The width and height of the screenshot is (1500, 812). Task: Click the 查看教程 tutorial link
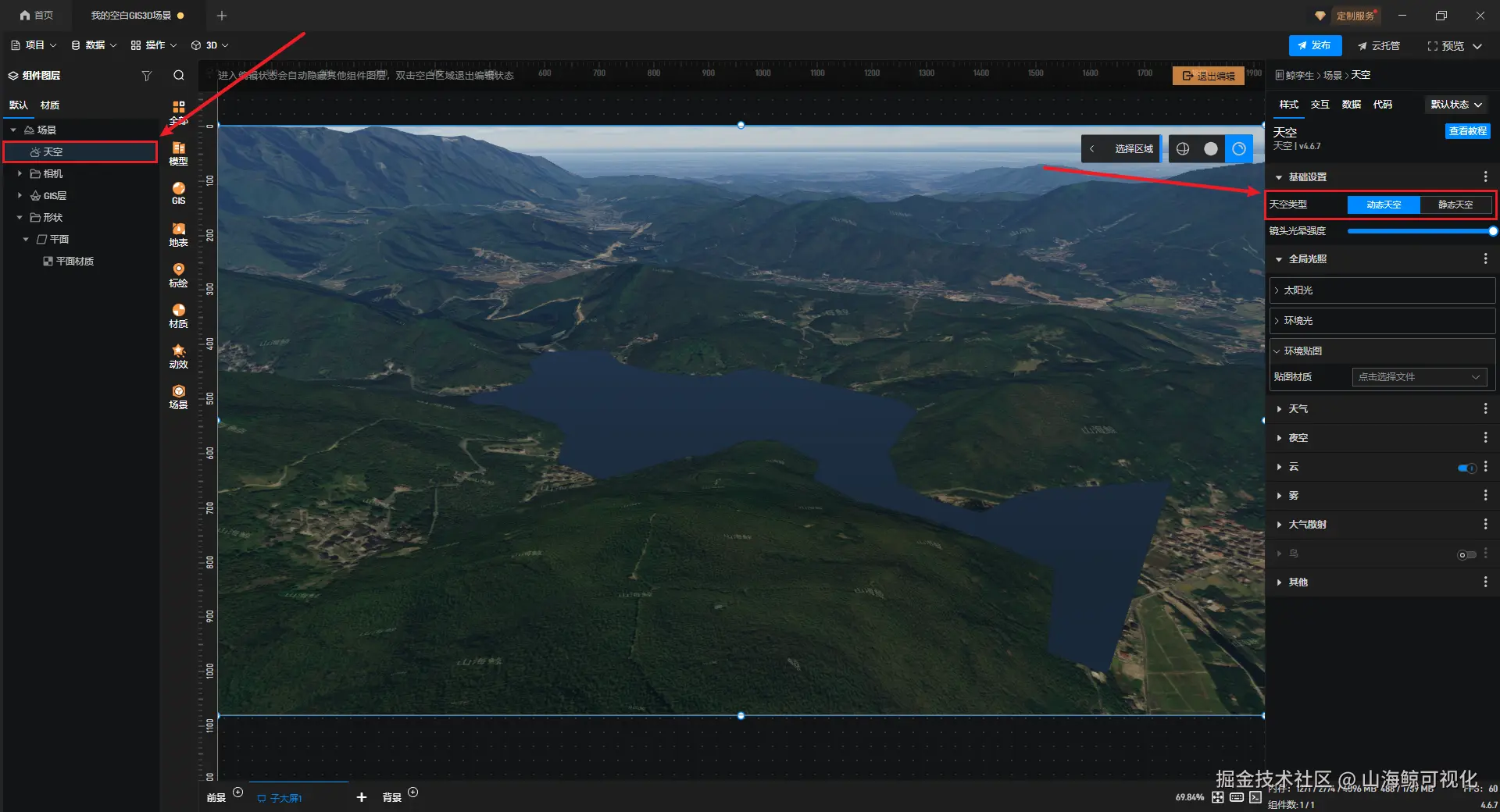pyautogui.click(x=1468, y=131)
